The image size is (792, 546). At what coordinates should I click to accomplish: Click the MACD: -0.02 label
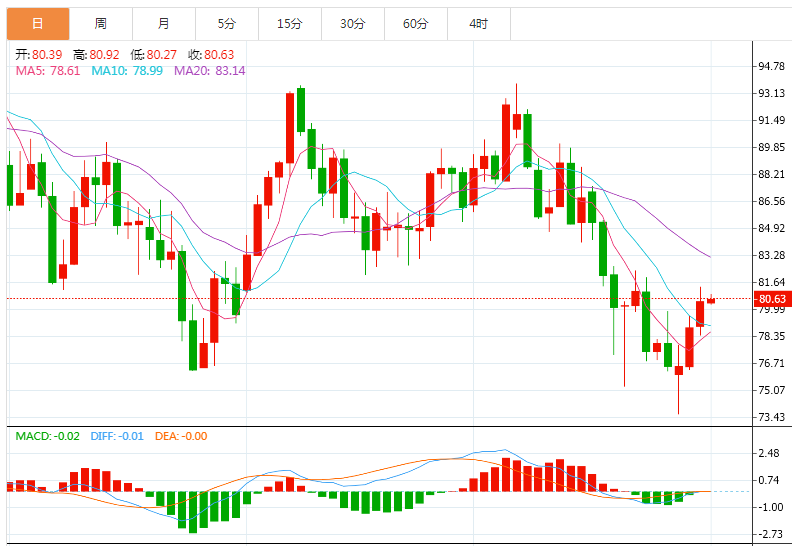tap(47, 436)
